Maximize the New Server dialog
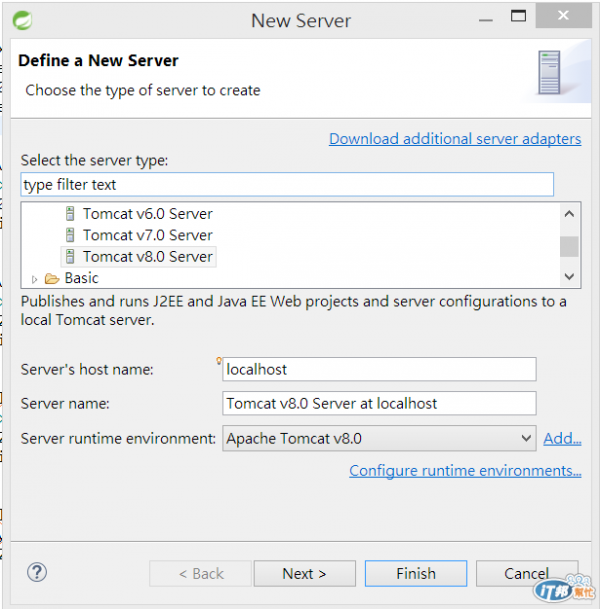Image resolution: width=600 pixels, height=609 pixels. (518, 16)
